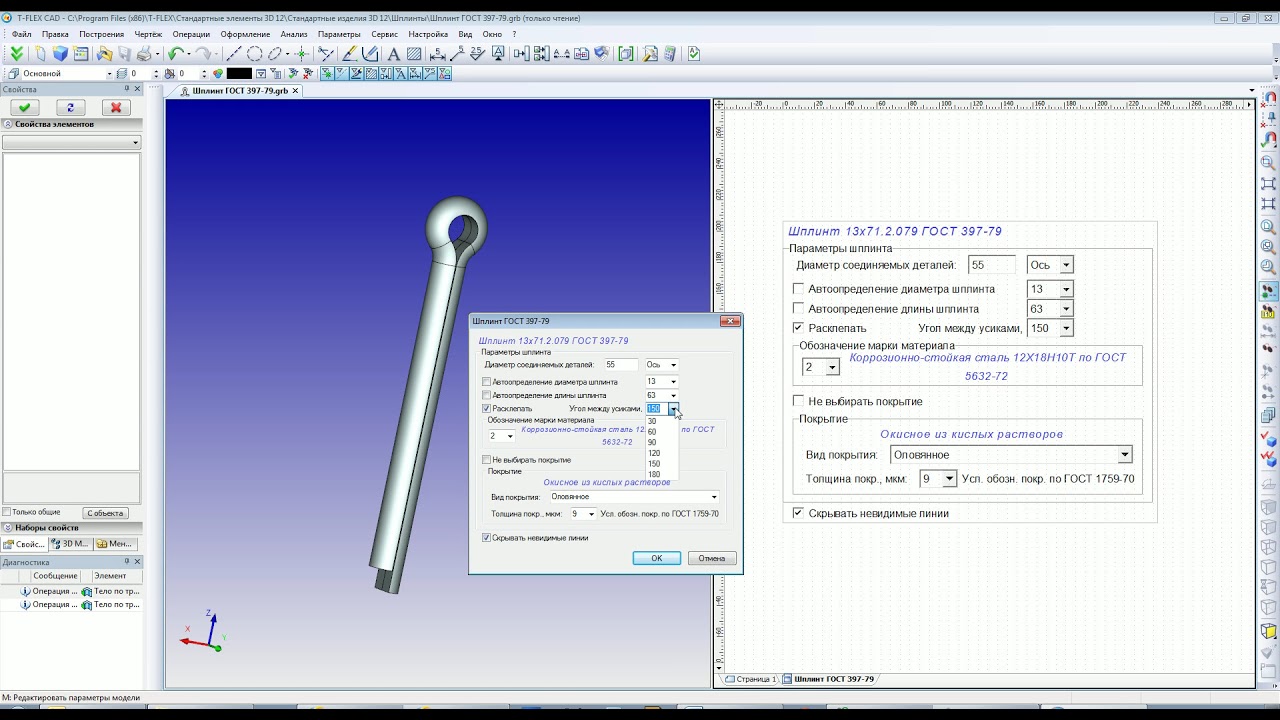Toggle Скрывать невидимые линии on drawing page
Image resolution: width=1280 pixels, height=720 pixels.
[798, 513]
